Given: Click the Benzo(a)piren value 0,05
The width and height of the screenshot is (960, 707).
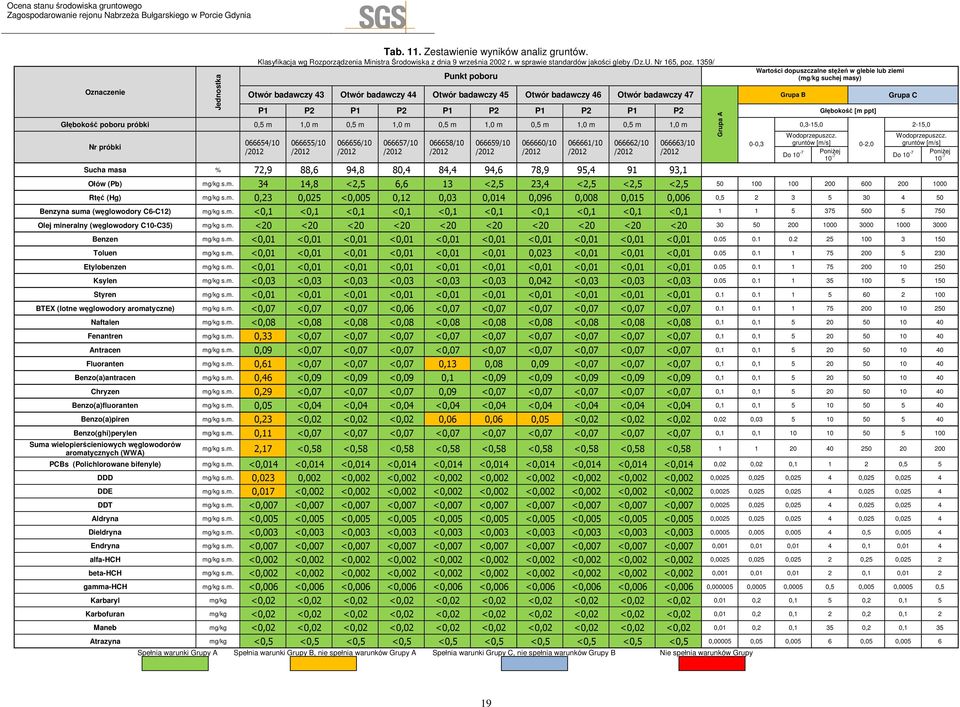Looking at the screenshot, I should pyautogui.click(x=540, y=419).
